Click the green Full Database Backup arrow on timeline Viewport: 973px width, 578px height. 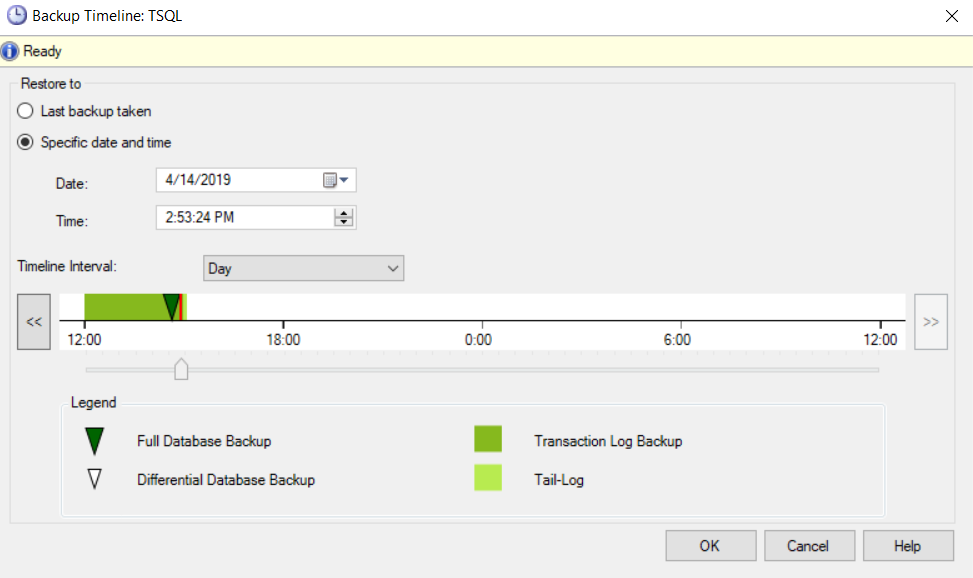click(x=172, y=305)
